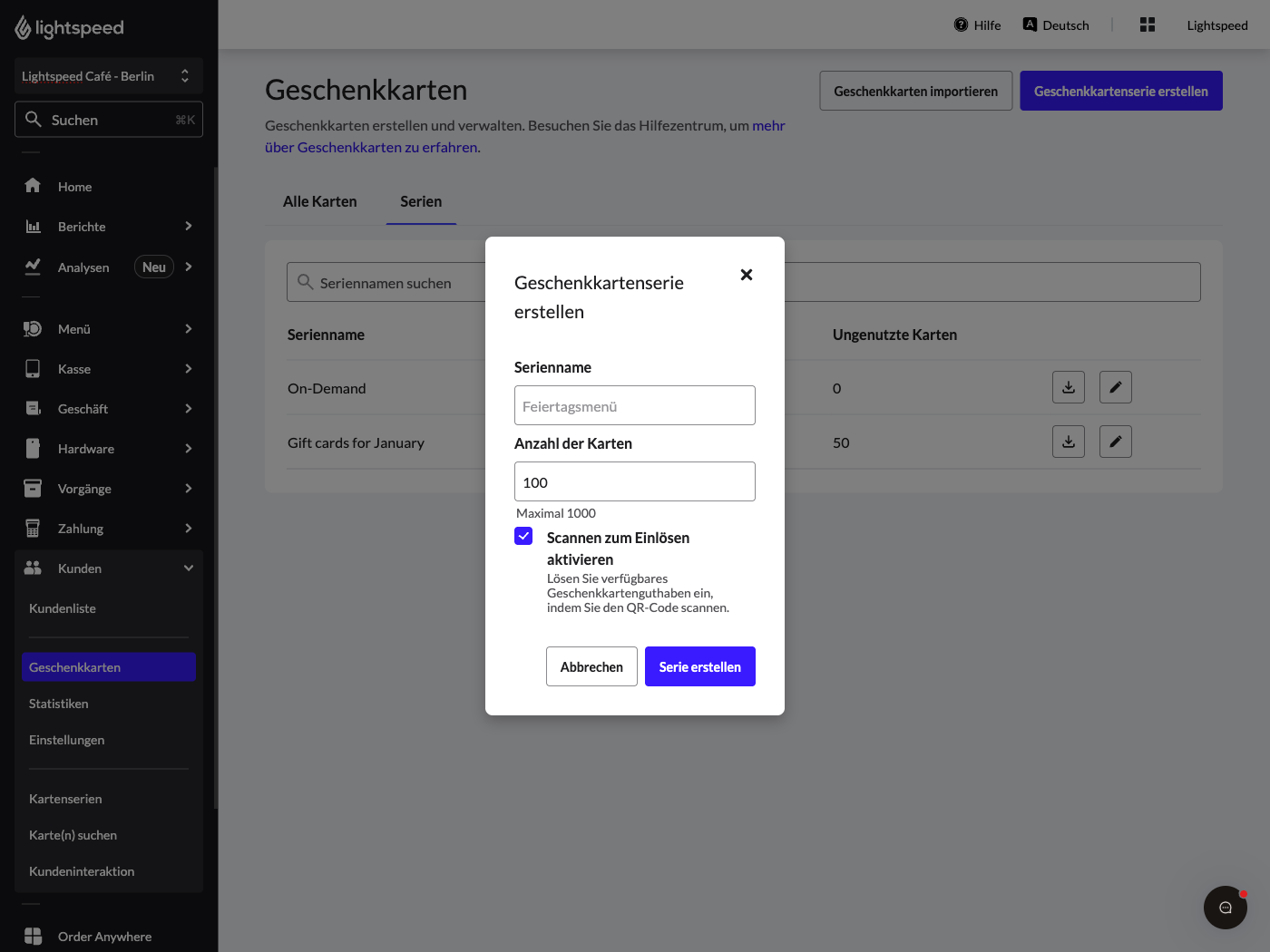Expand the Hardware submenu chevron
This screenshot has width=1270, height=952.
(x=189, y=448)
